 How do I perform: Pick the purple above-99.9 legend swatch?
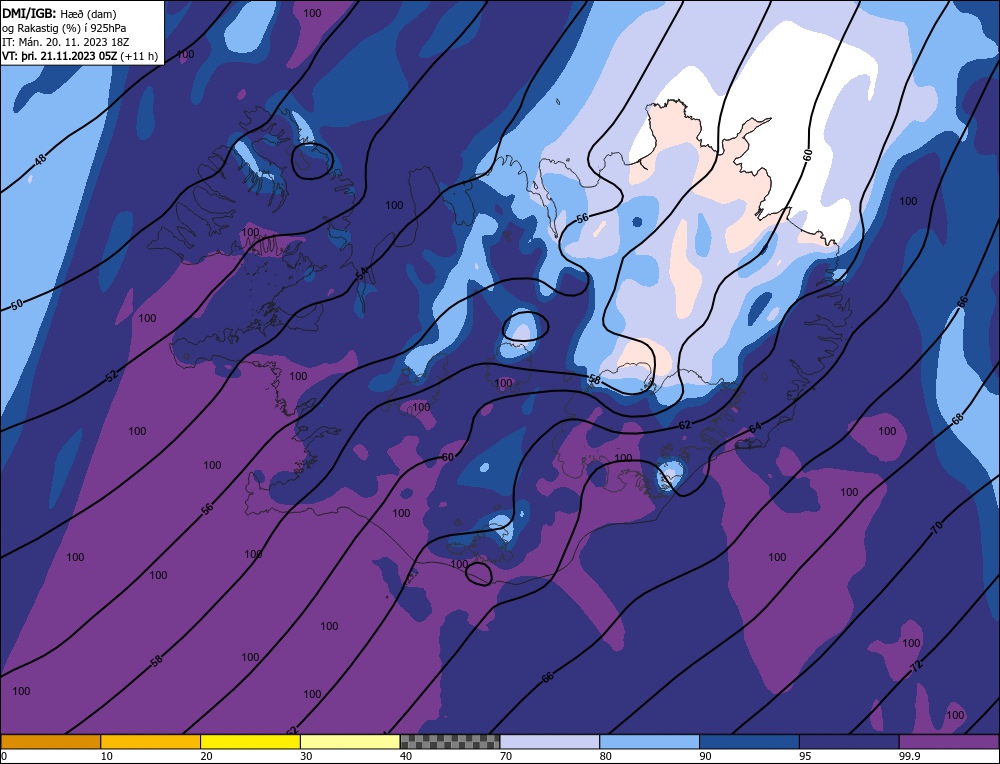click(949, 741)
